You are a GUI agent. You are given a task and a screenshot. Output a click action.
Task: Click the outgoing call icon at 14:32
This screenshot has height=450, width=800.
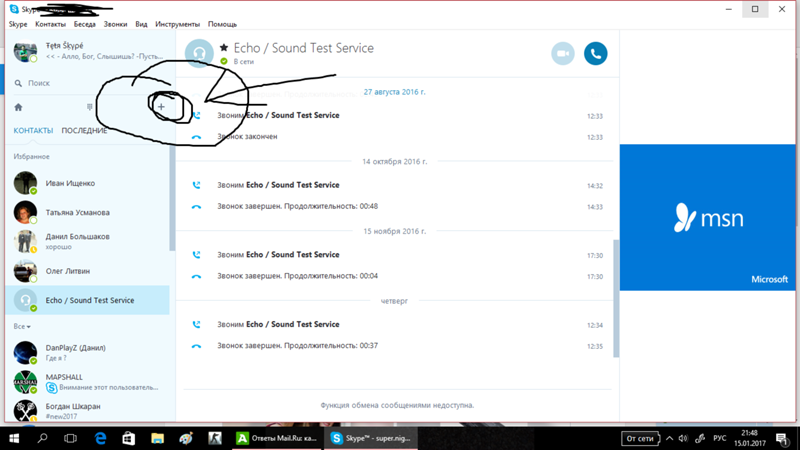coord(196,185)
